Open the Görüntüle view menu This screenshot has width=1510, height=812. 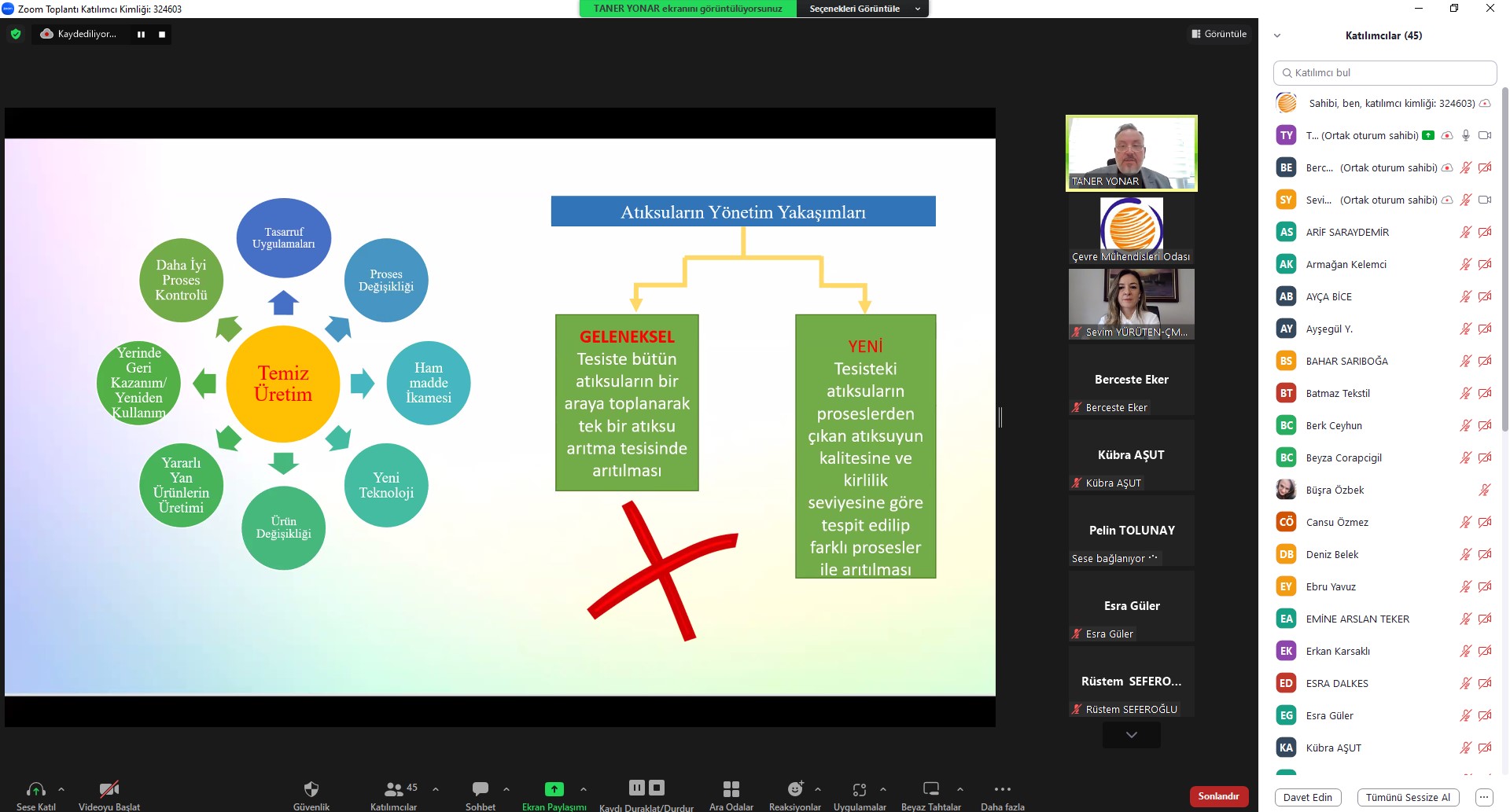pyautogui.click(x=1219, y=34)
